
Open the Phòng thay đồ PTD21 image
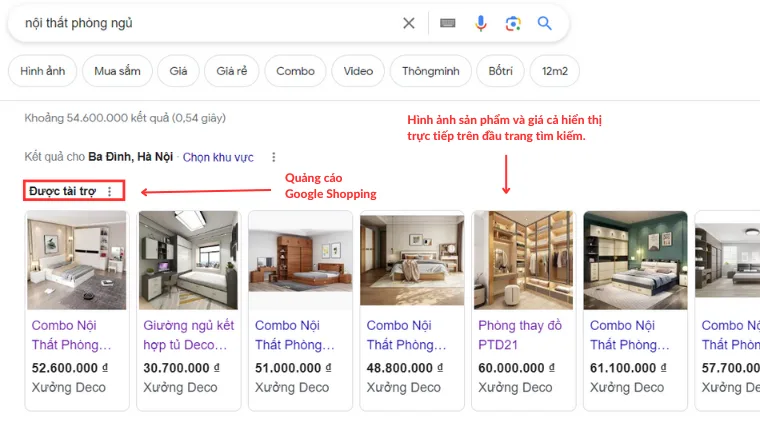pos(523,260)
